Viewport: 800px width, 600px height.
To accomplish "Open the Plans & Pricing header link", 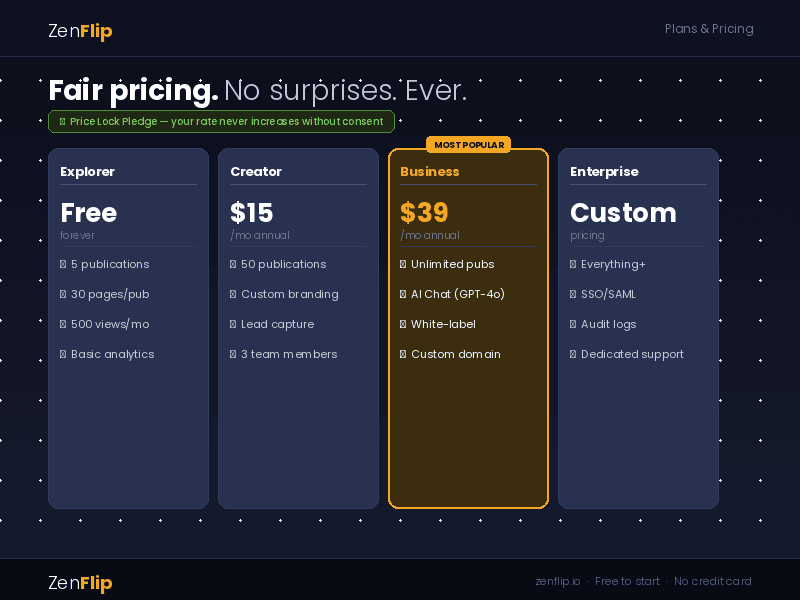I will coord(709,29).
